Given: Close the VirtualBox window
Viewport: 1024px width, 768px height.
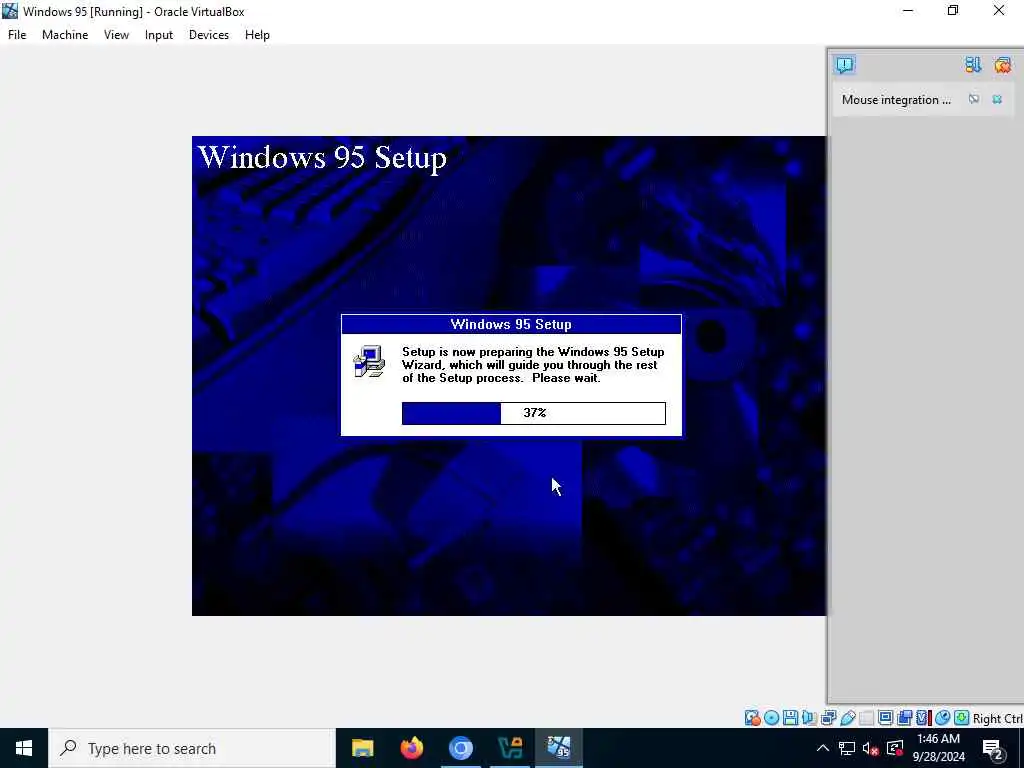Looking at the screenshot, I should (999, 11).
